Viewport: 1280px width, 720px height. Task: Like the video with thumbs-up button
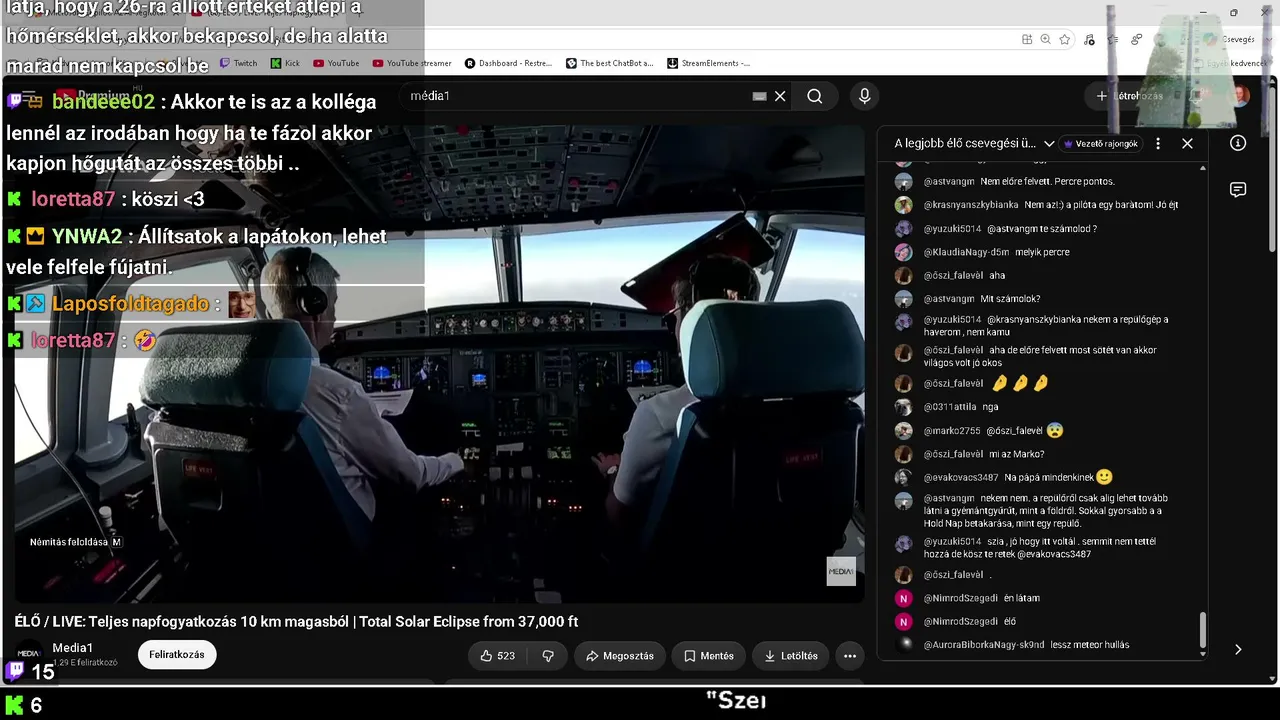498,656
